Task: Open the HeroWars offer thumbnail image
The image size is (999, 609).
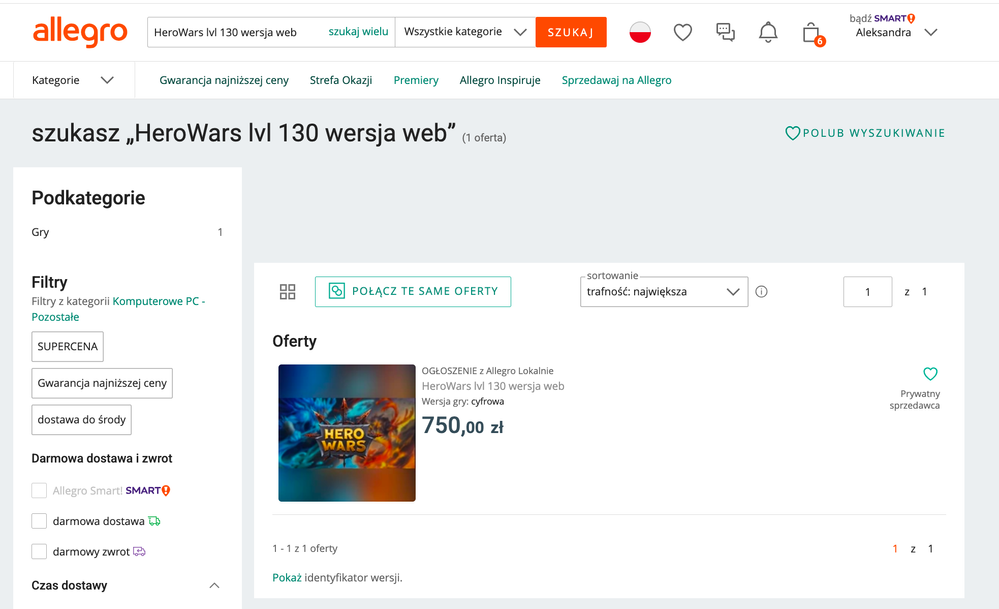Action: point(347,433)
